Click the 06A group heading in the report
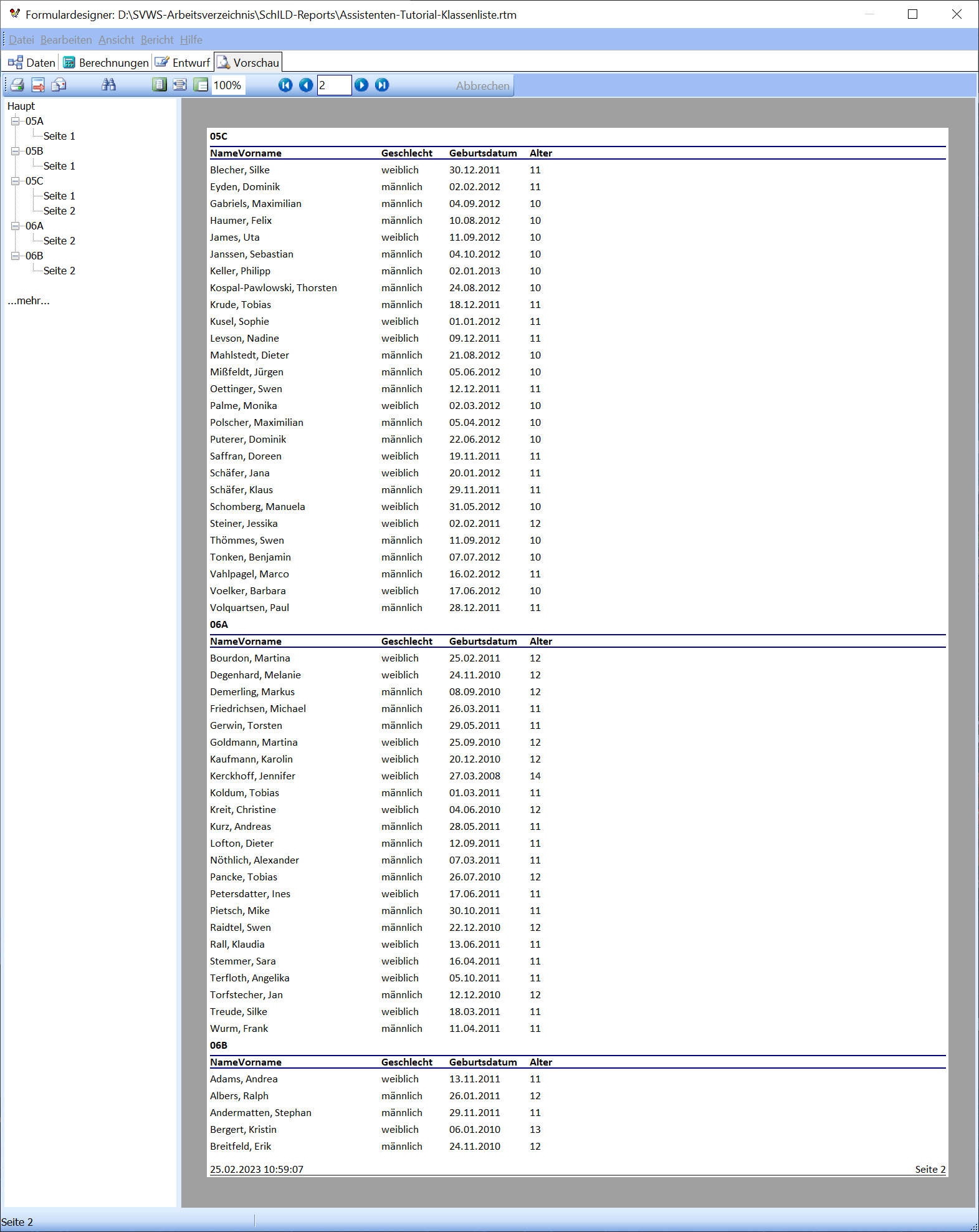The width and height of the screenshot is (979, 1232). [x=219, y=624]
